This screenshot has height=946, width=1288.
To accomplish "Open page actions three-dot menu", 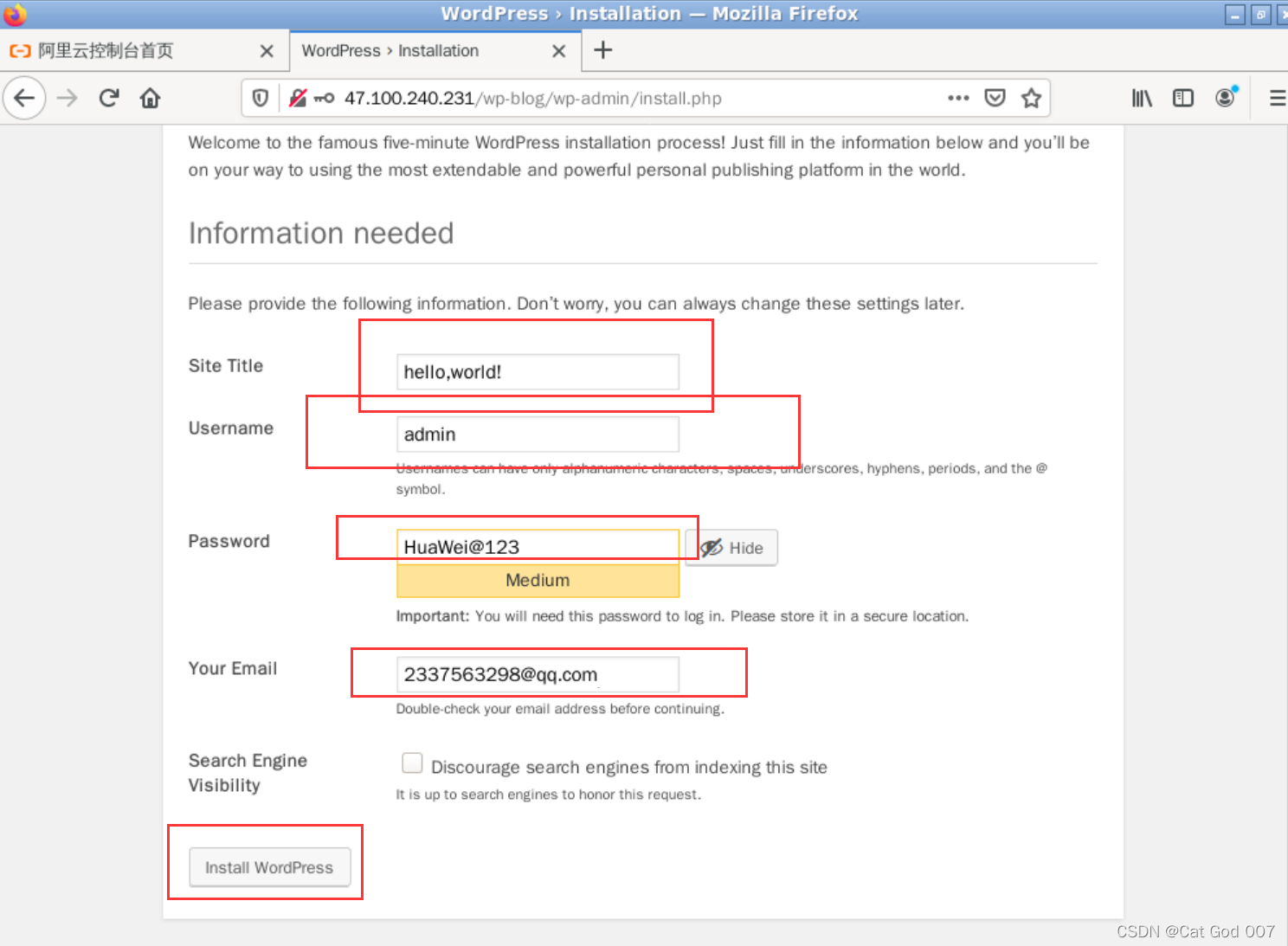I will point(958,98).
